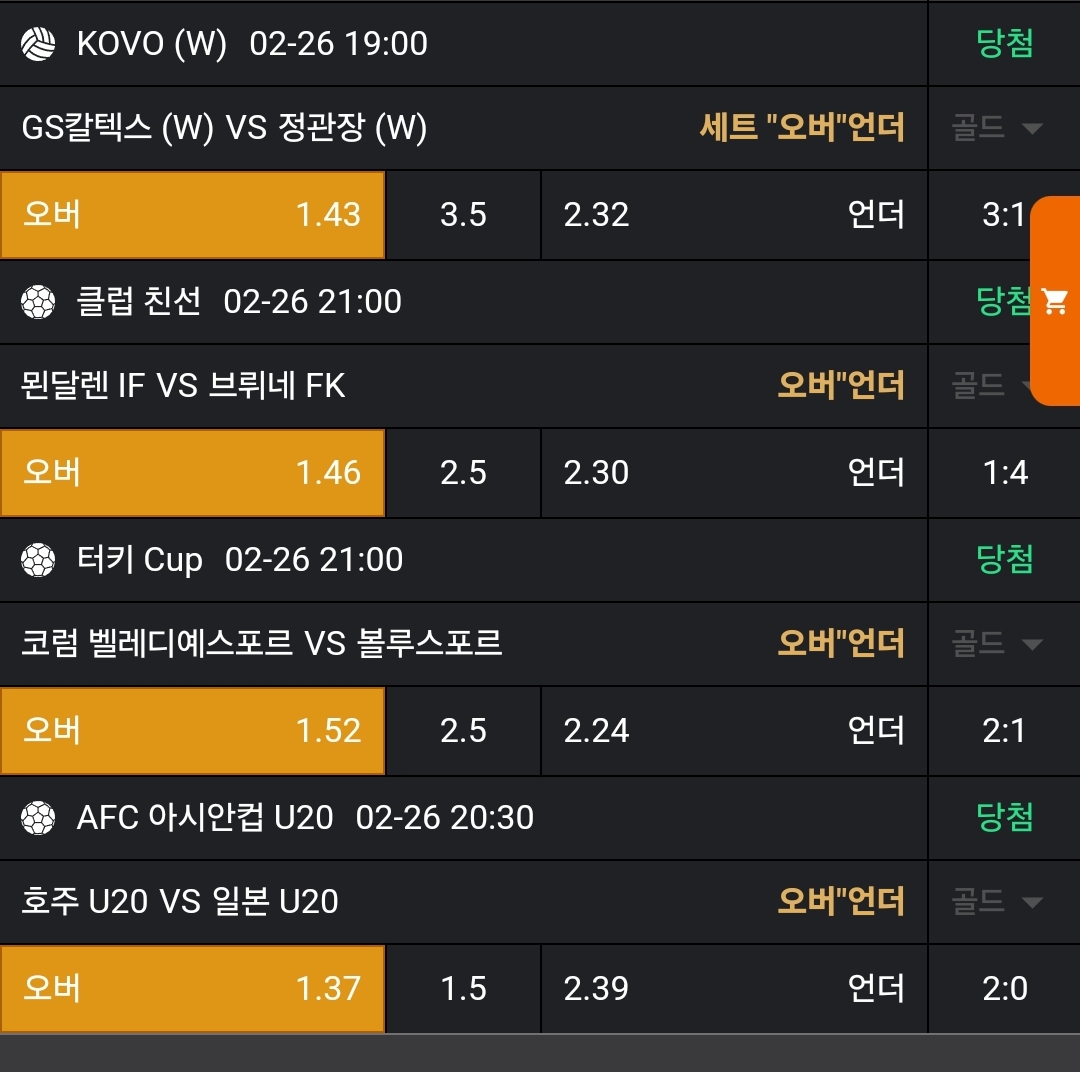Click the 당첨 status in KOVO (W) row

click(1004, 44)
